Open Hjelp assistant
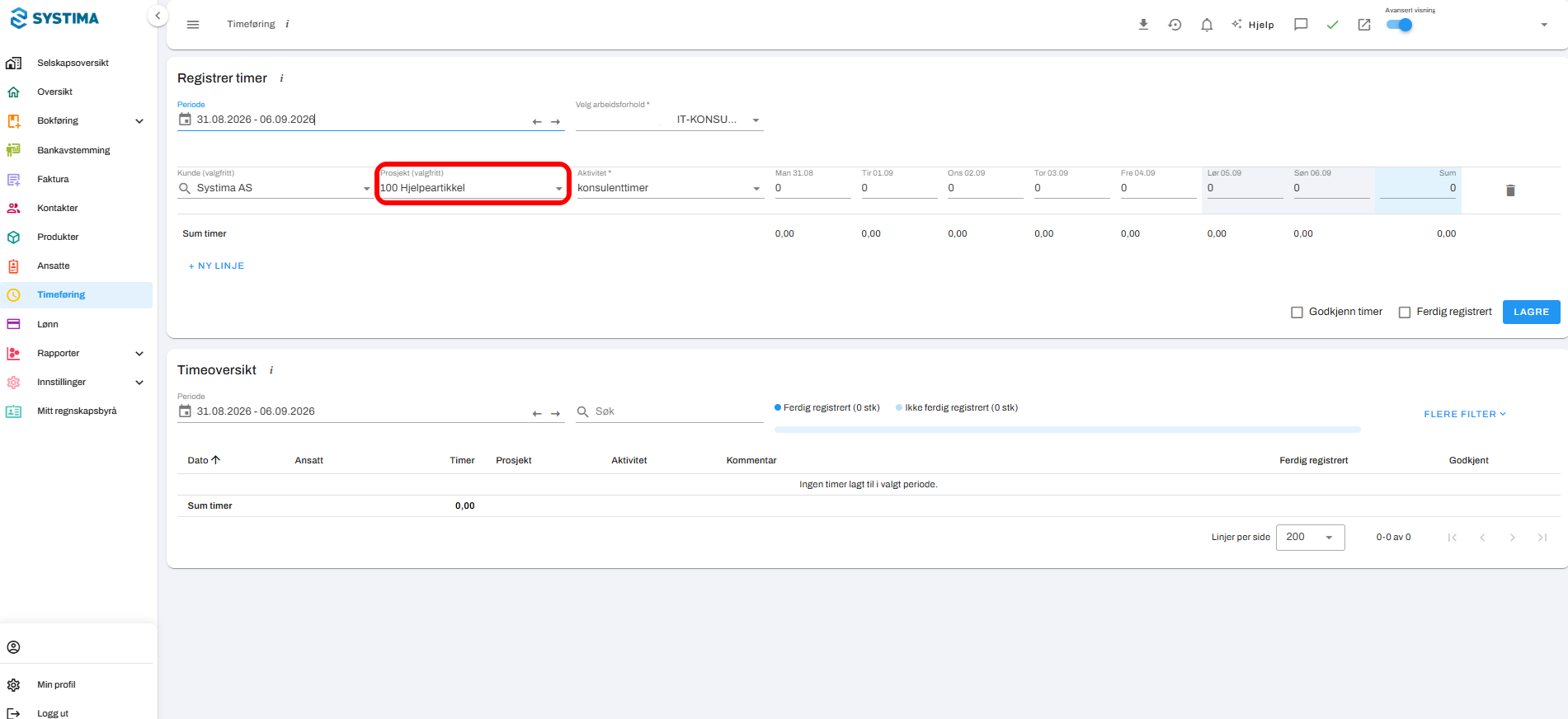The image size is (1568, 719). pos(1253,25)
